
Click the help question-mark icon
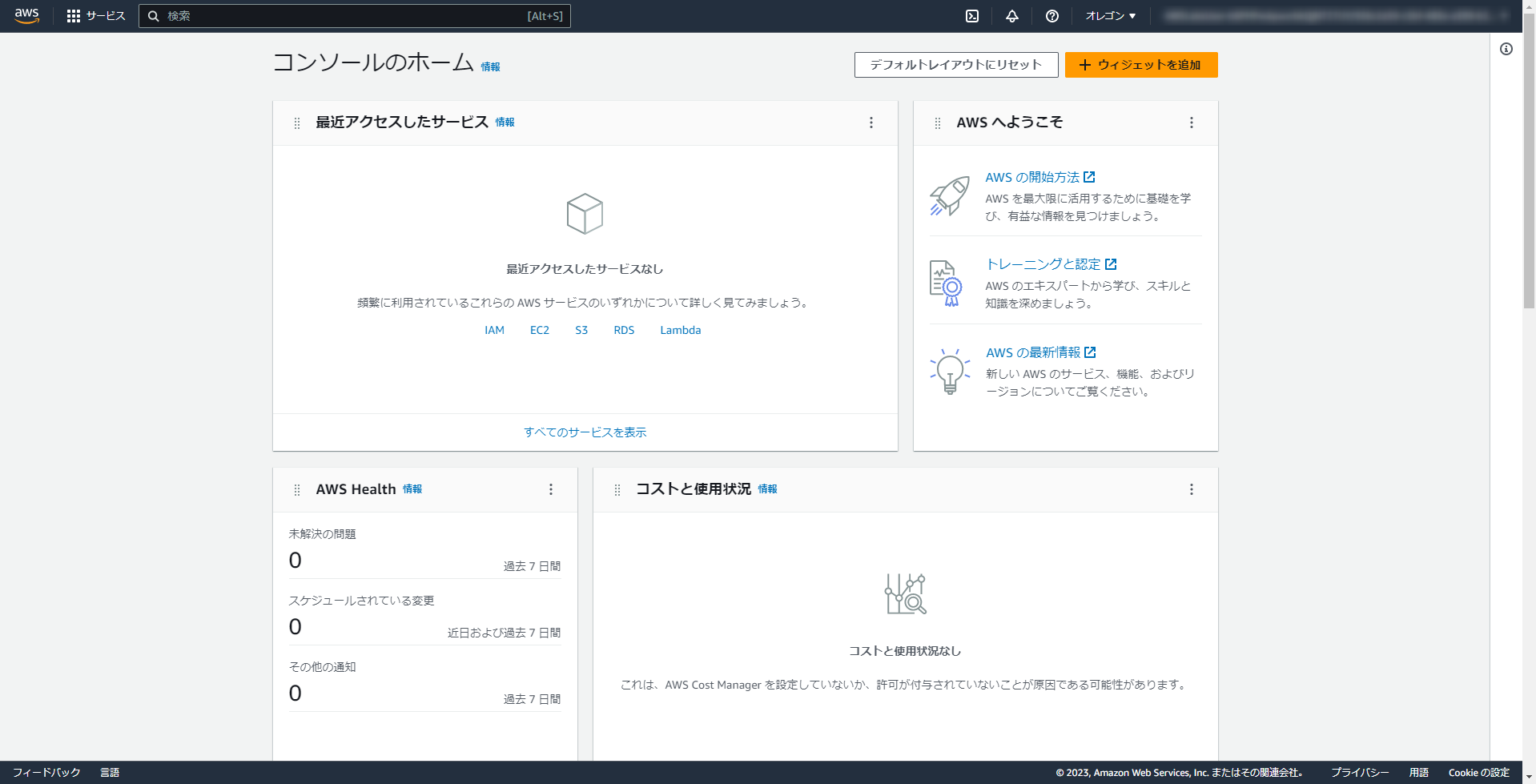[x=1051, y=15]
